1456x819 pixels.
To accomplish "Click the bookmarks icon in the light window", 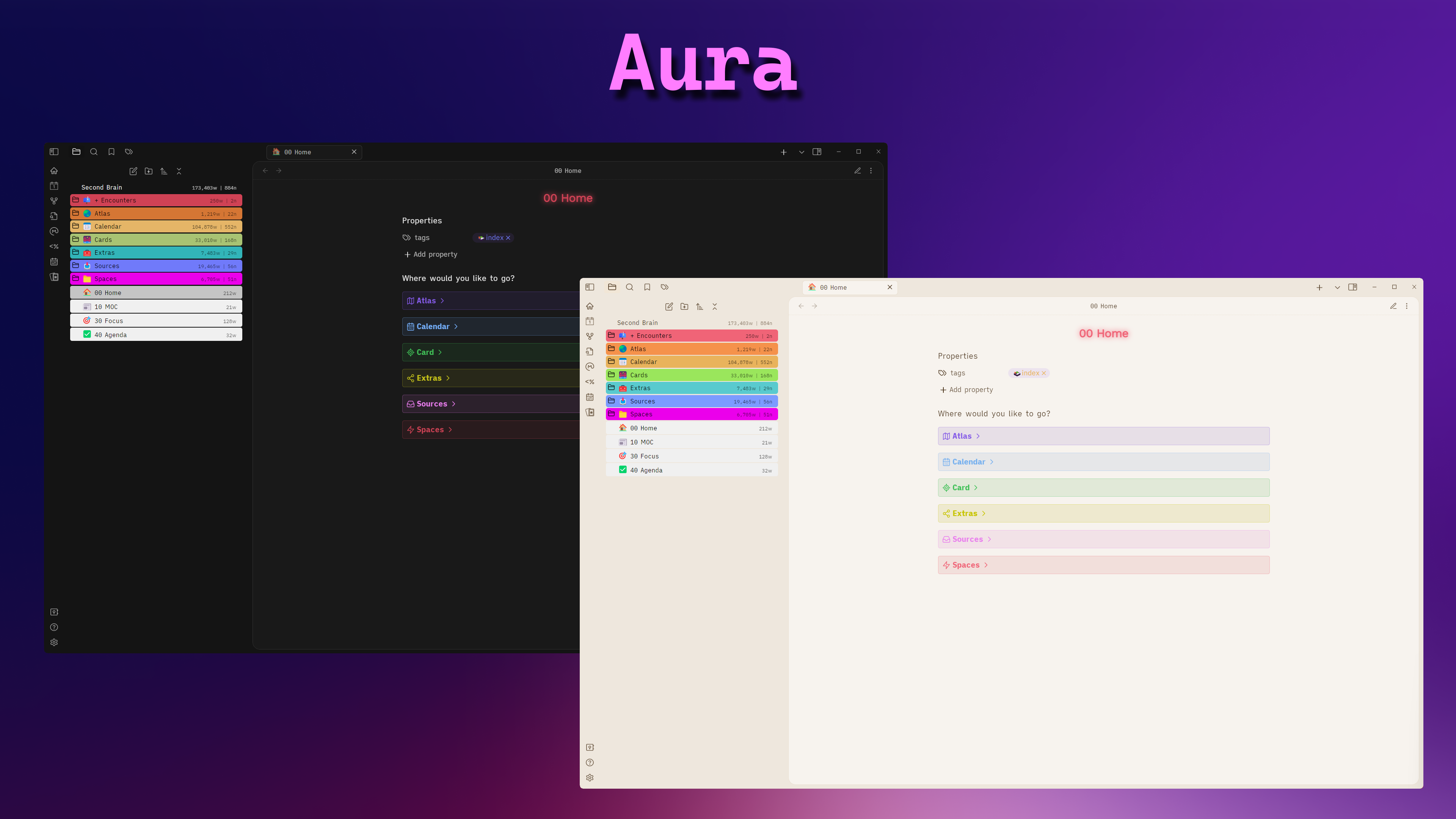I will click(647, 287).
